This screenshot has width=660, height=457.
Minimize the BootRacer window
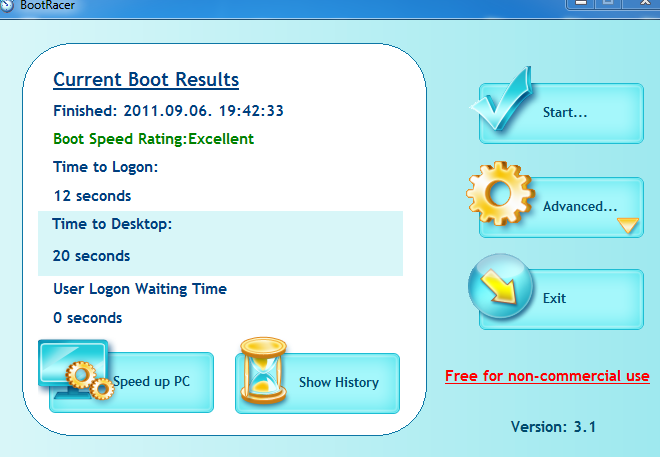click(x=580, y=3)
